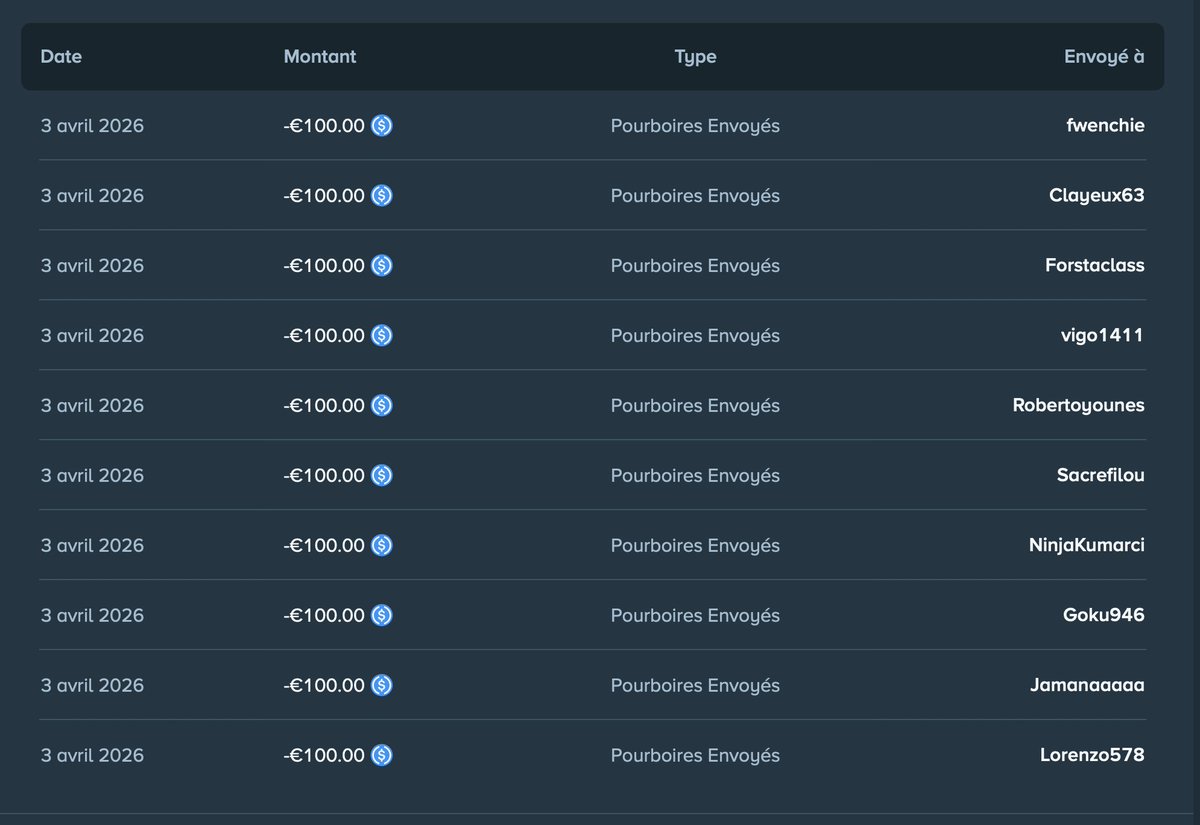Click the coin icon in the Lorenzo578 row

coord(382,755)
